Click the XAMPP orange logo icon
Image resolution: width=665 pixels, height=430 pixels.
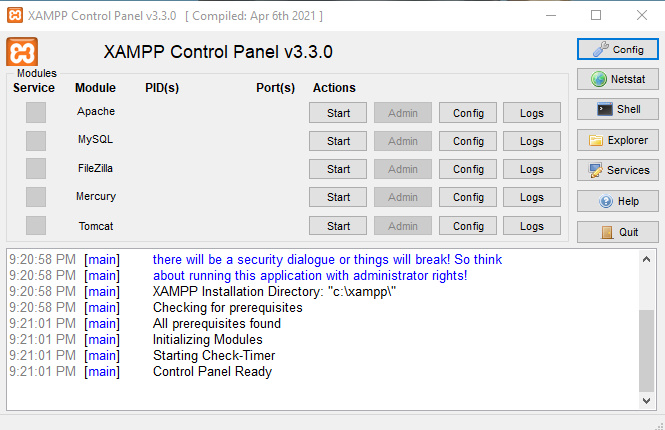pos(22,52)
